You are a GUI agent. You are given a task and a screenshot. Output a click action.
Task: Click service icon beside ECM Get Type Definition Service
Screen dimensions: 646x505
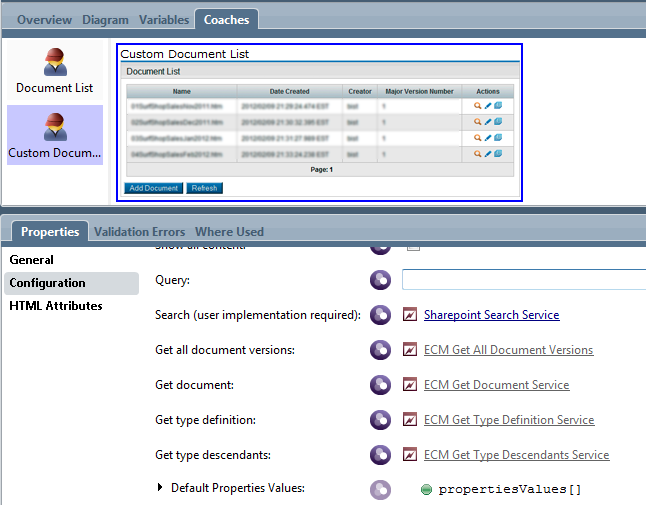point(410,420)
